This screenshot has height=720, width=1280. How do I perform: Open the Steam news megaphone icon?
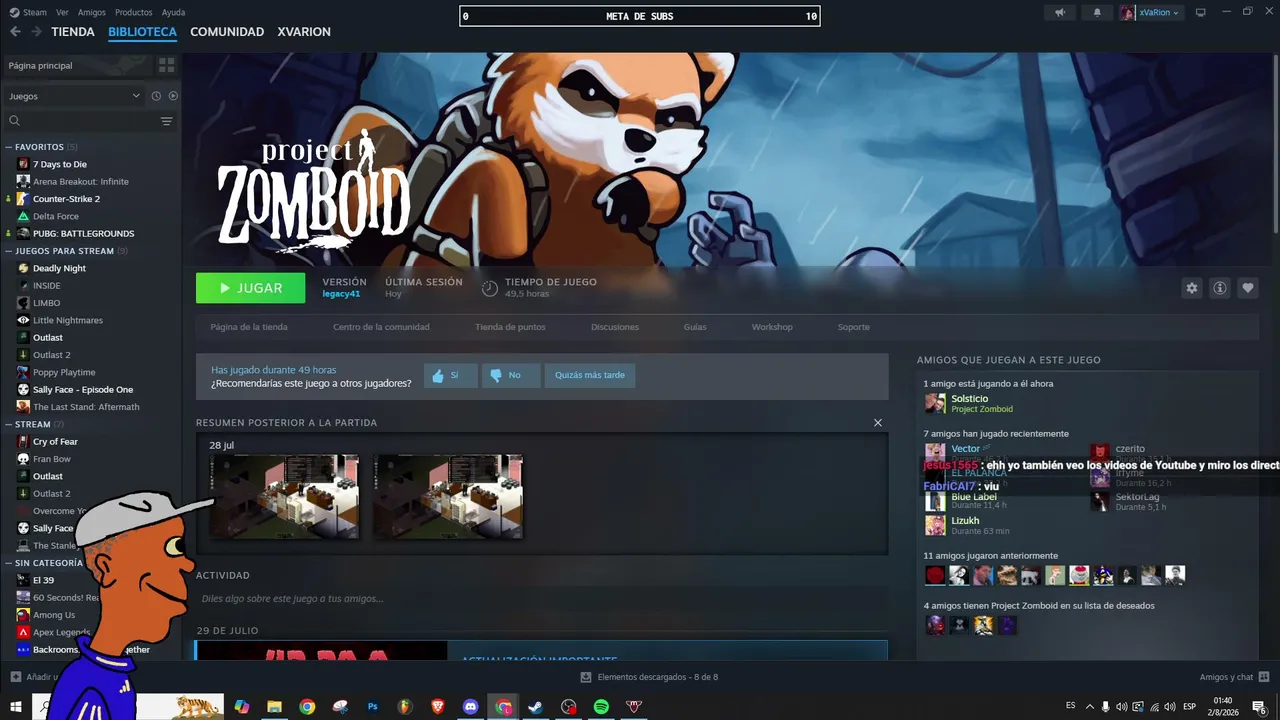(1060, 13)
